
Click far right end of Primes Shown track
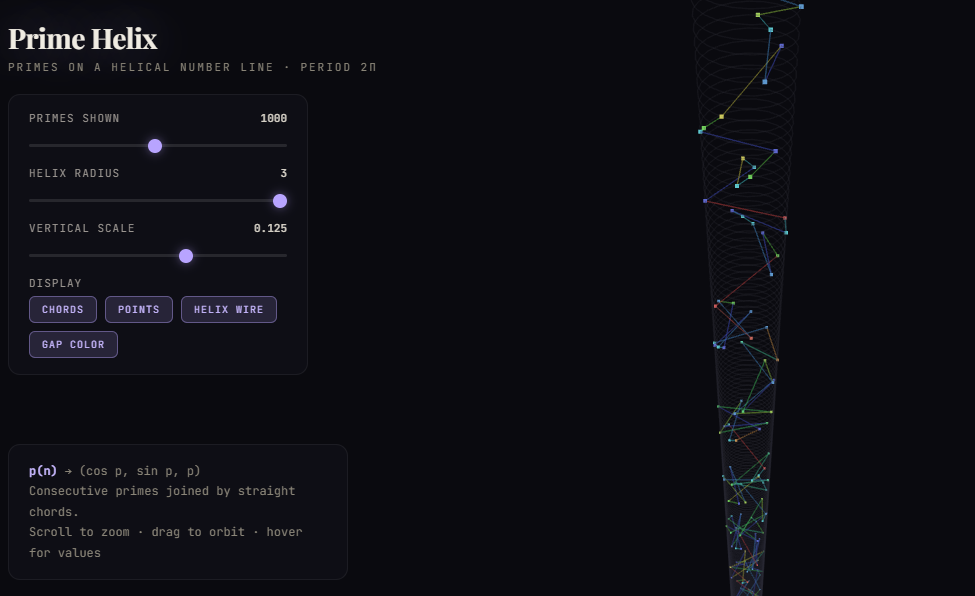pos(285,146)
